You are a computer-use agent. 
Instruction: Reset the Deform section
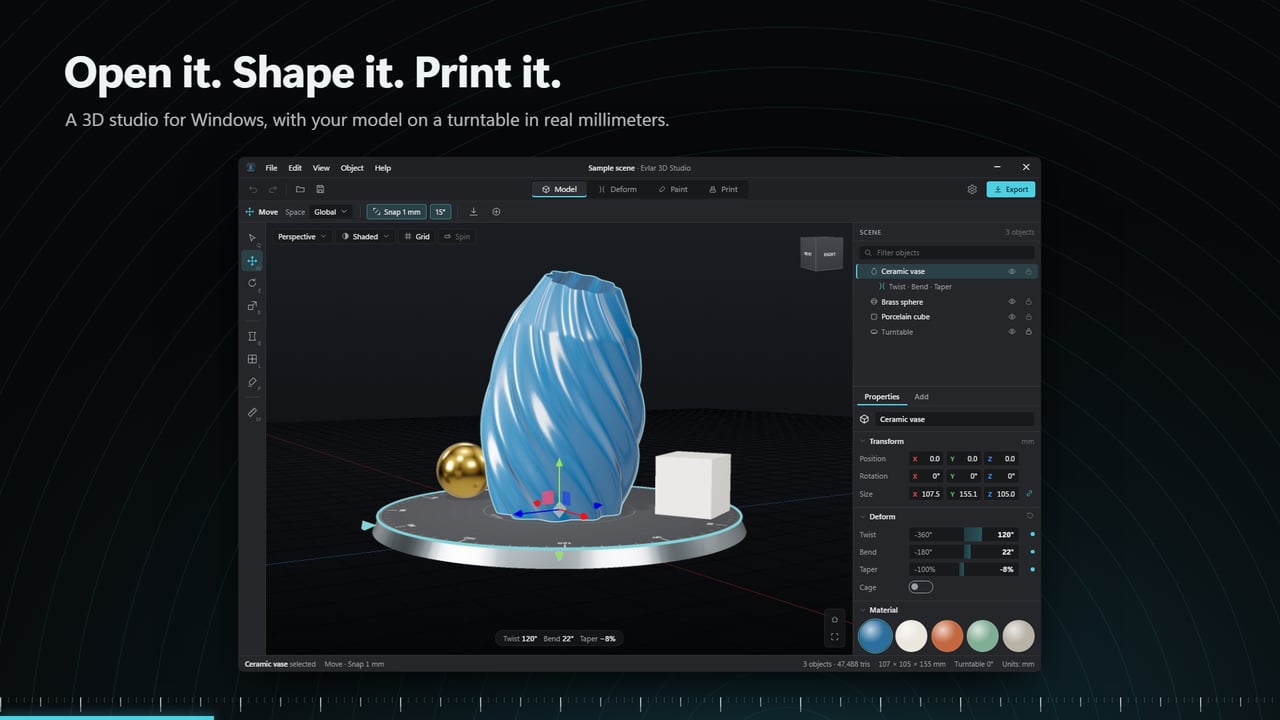[1030, 516]
